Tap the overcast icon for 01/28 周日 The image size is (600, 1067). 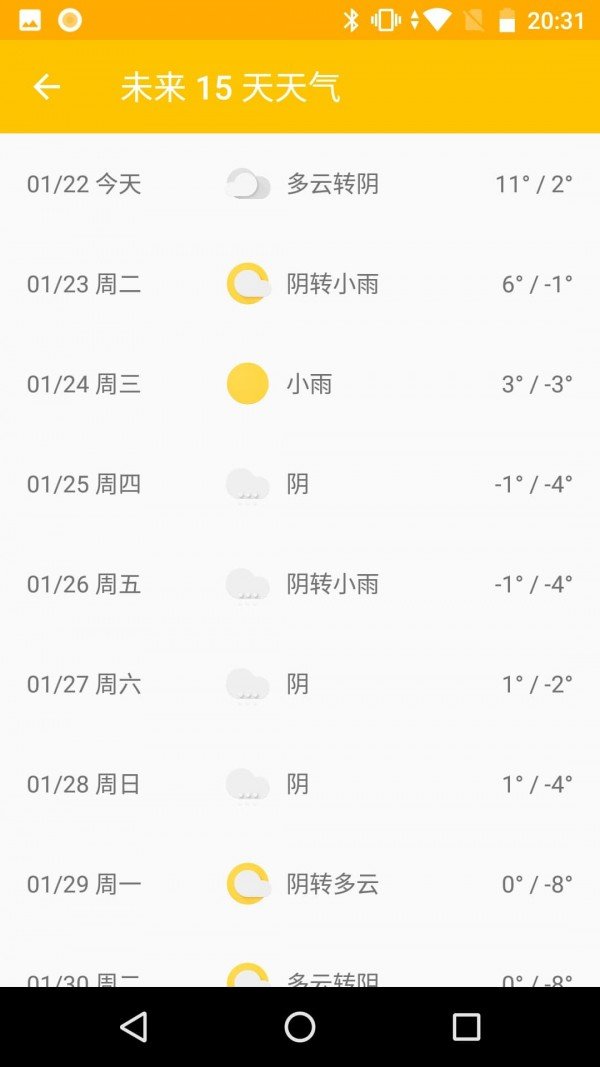pos(247,785)
